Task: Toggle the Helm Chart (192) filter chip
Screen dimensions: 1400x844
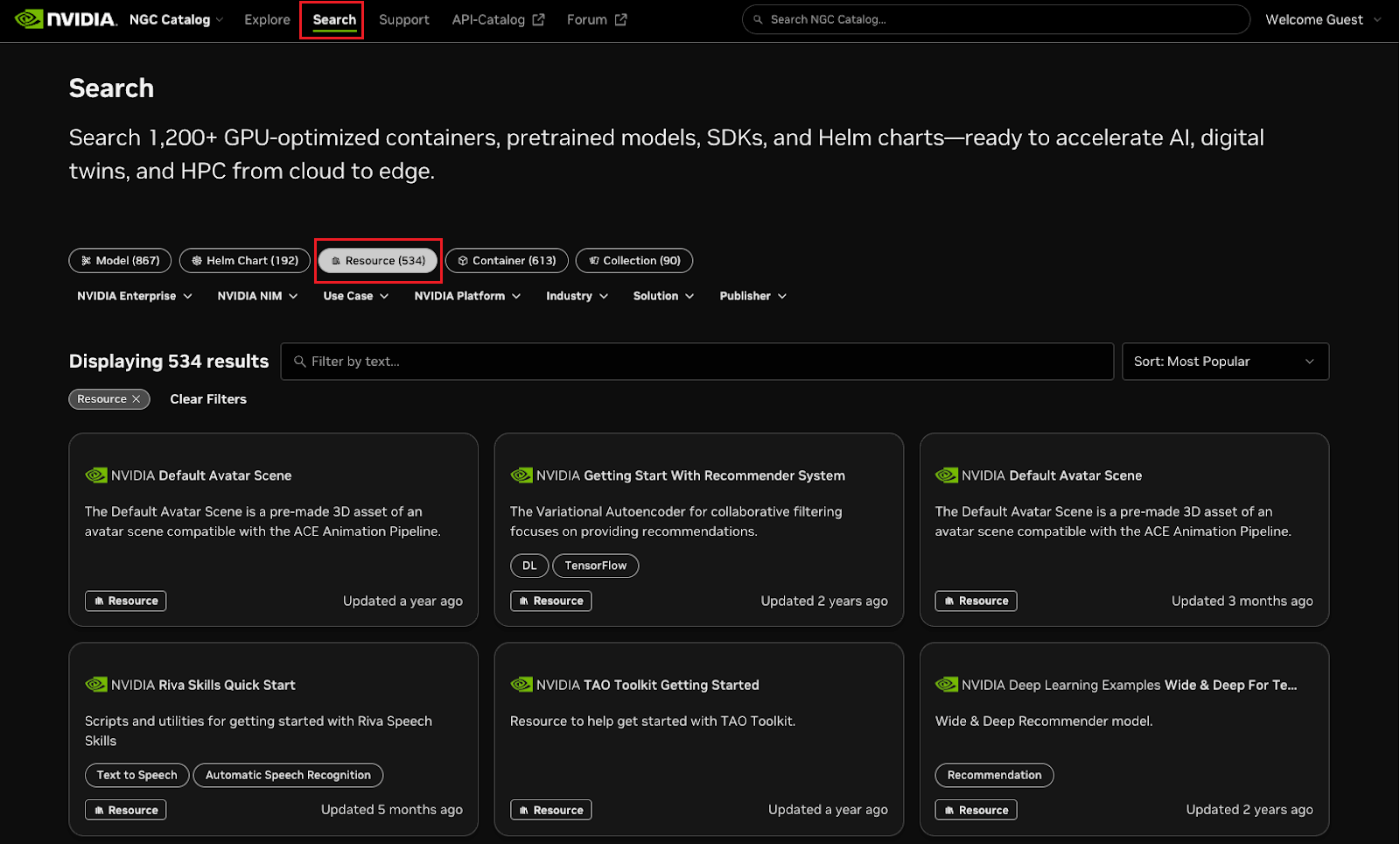Action: click(x=245, y=260)
